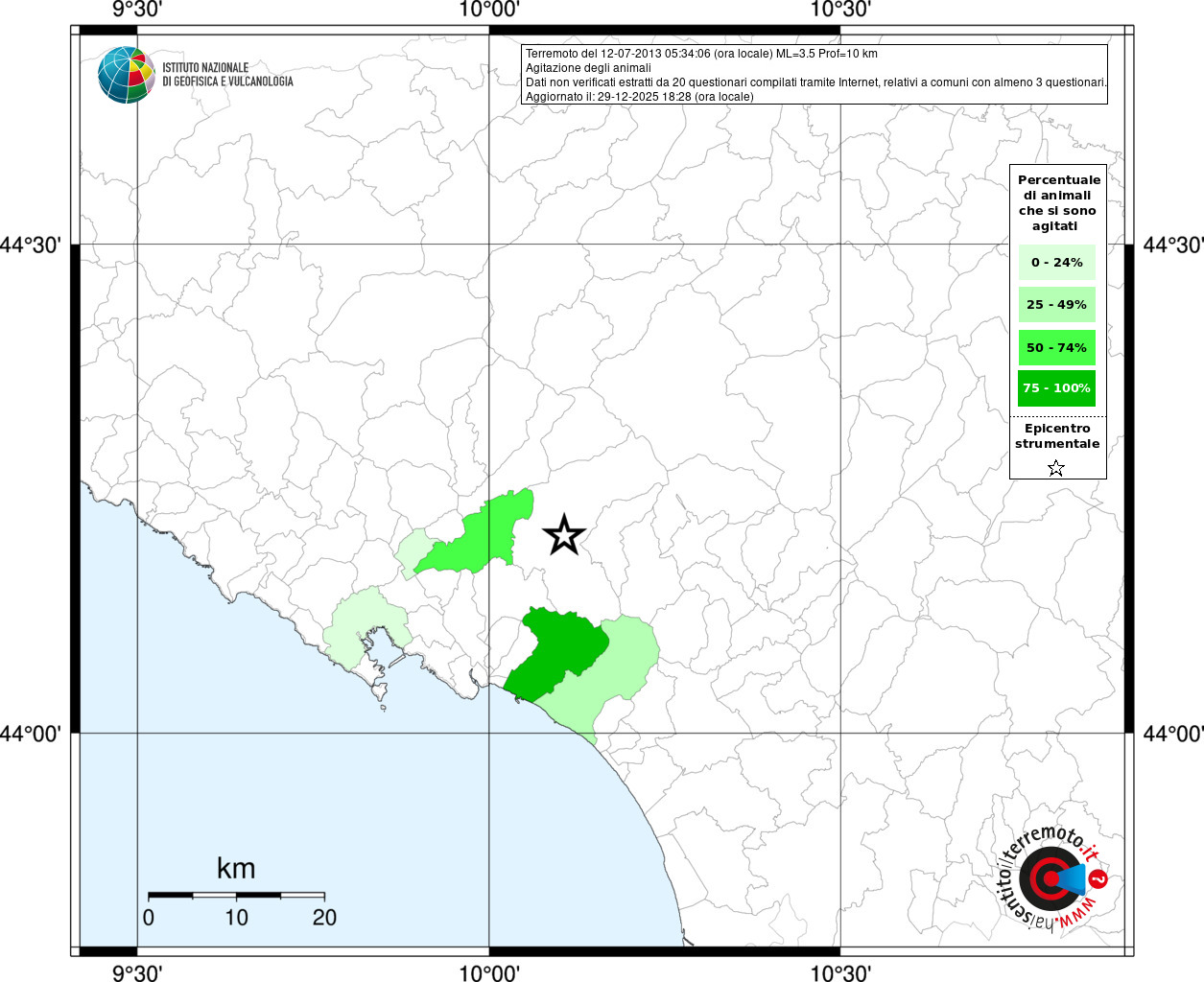Click the 'km' scale bar label
This screenshot has width=1204, height=982.
tap(236, 868)
